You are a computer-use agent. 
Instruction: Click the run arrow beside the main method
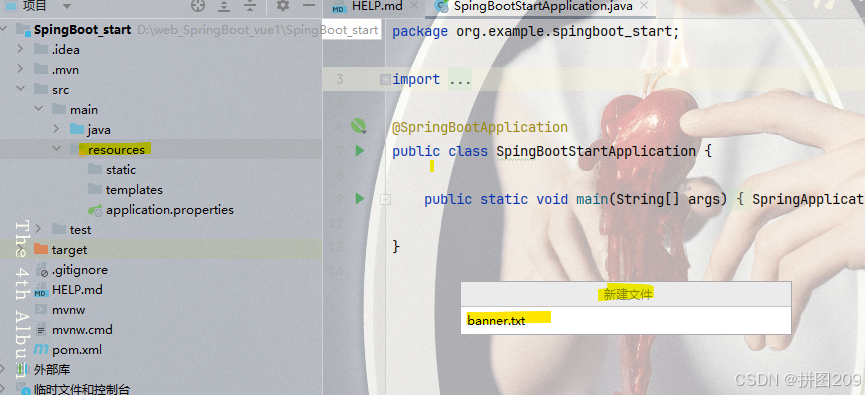pos(360,198)
